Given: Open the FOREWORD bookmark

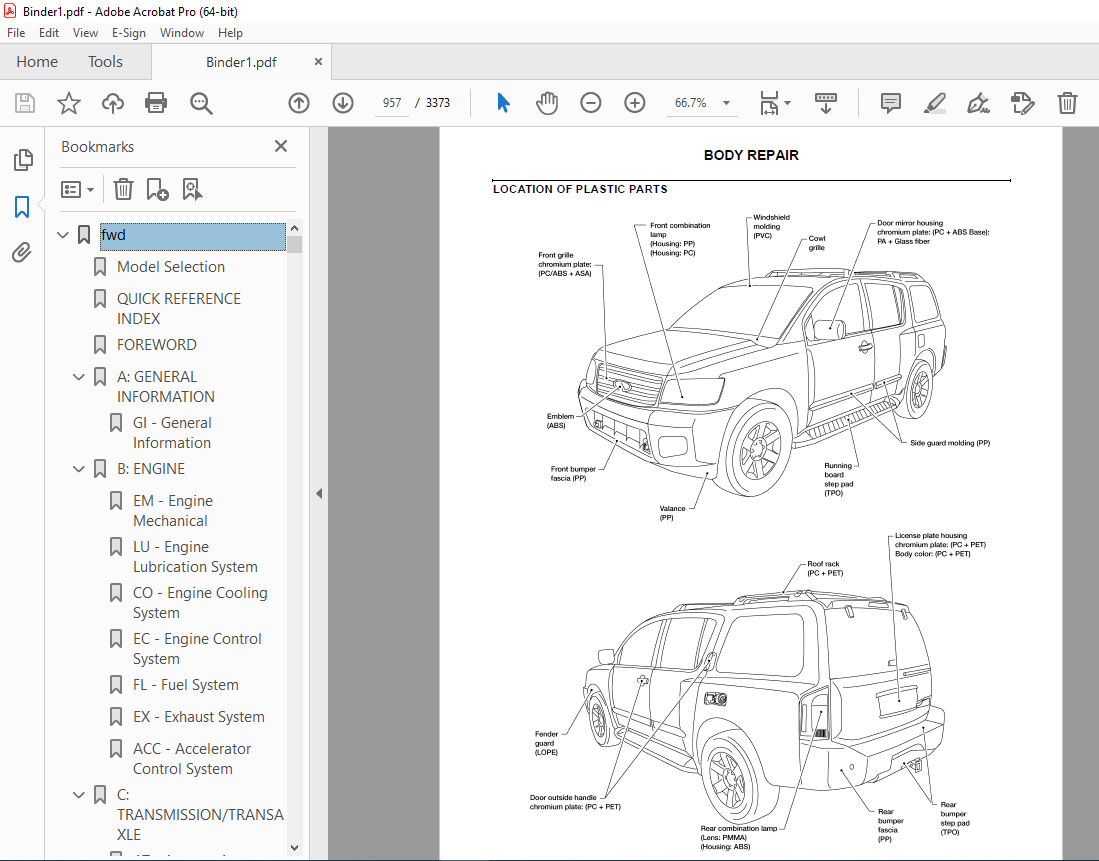Looking at the screenshot, I should tap(156, 344).
